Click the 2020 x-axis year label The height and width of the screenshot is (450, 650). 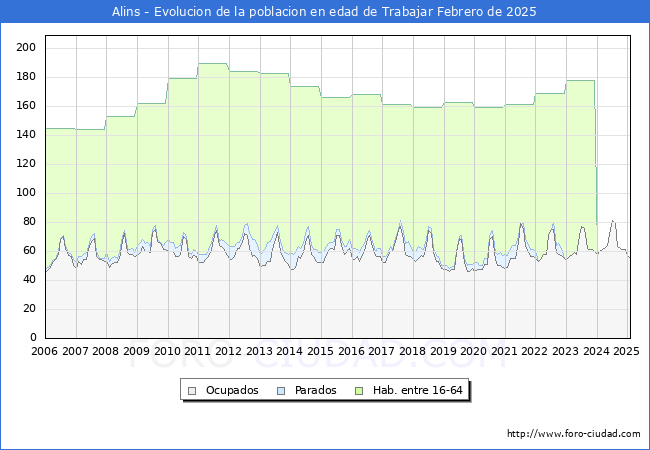[x=474, y=351]
